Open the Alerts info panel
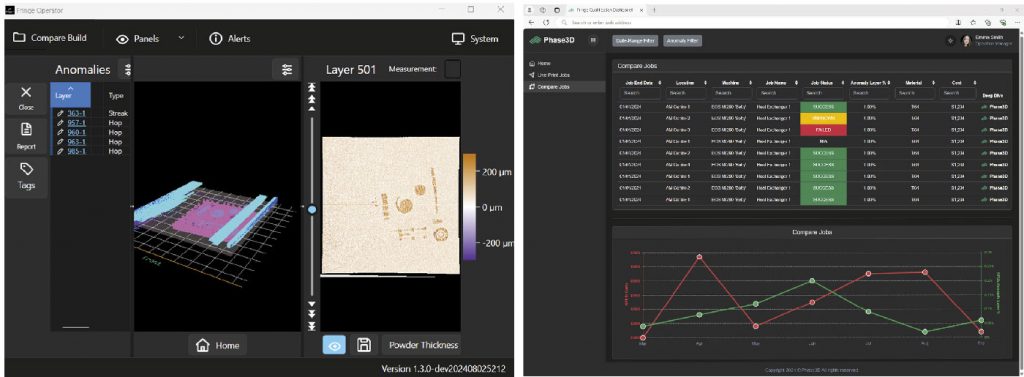Image resolution: width=1024 pixels, height=377 pixels. click(230, 39)
